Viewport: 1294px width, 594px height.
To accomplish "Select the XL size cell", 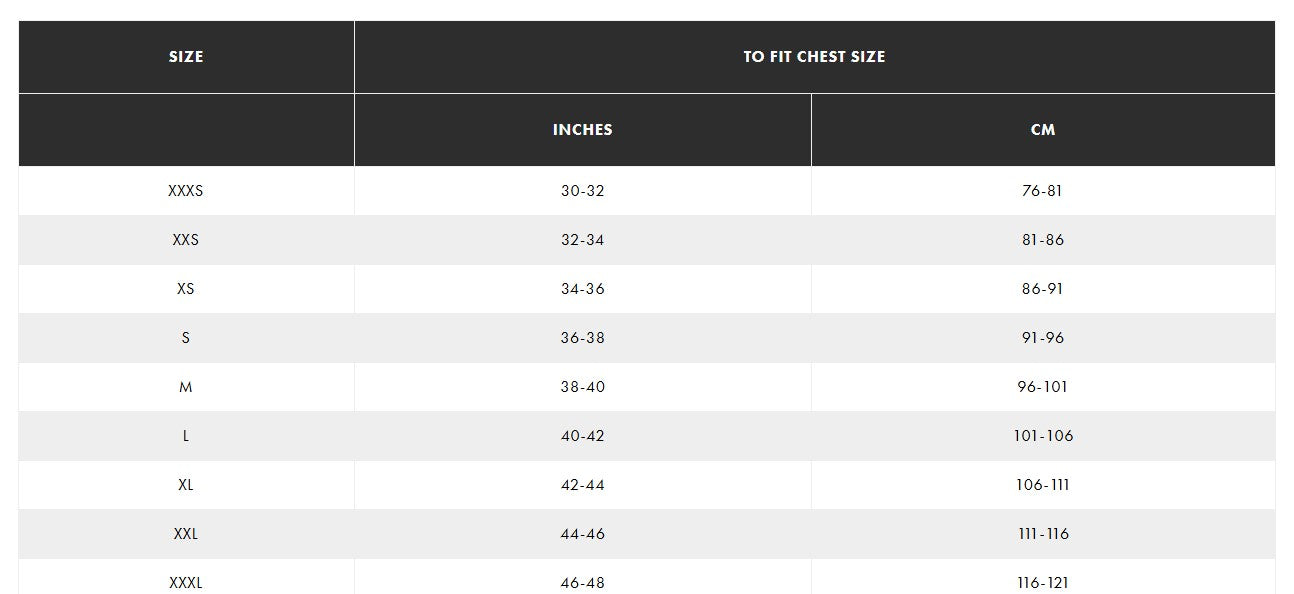I will [186, 485].
